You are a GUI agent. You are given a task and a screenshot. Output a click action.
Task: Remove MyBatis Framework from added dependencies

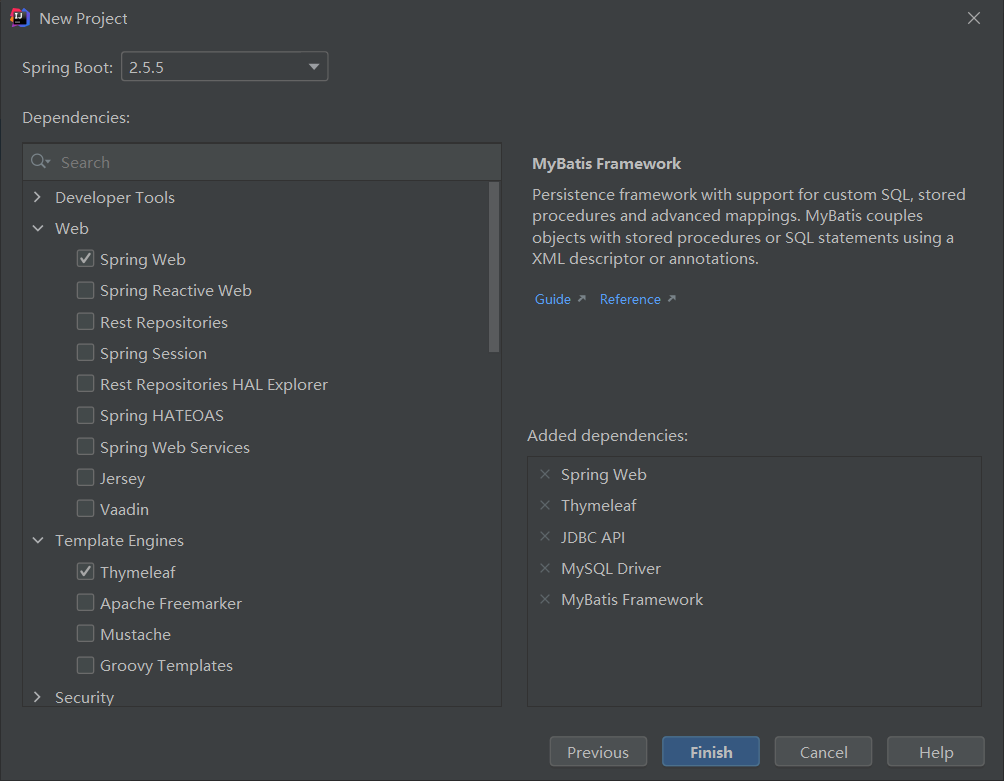(545, 599)
